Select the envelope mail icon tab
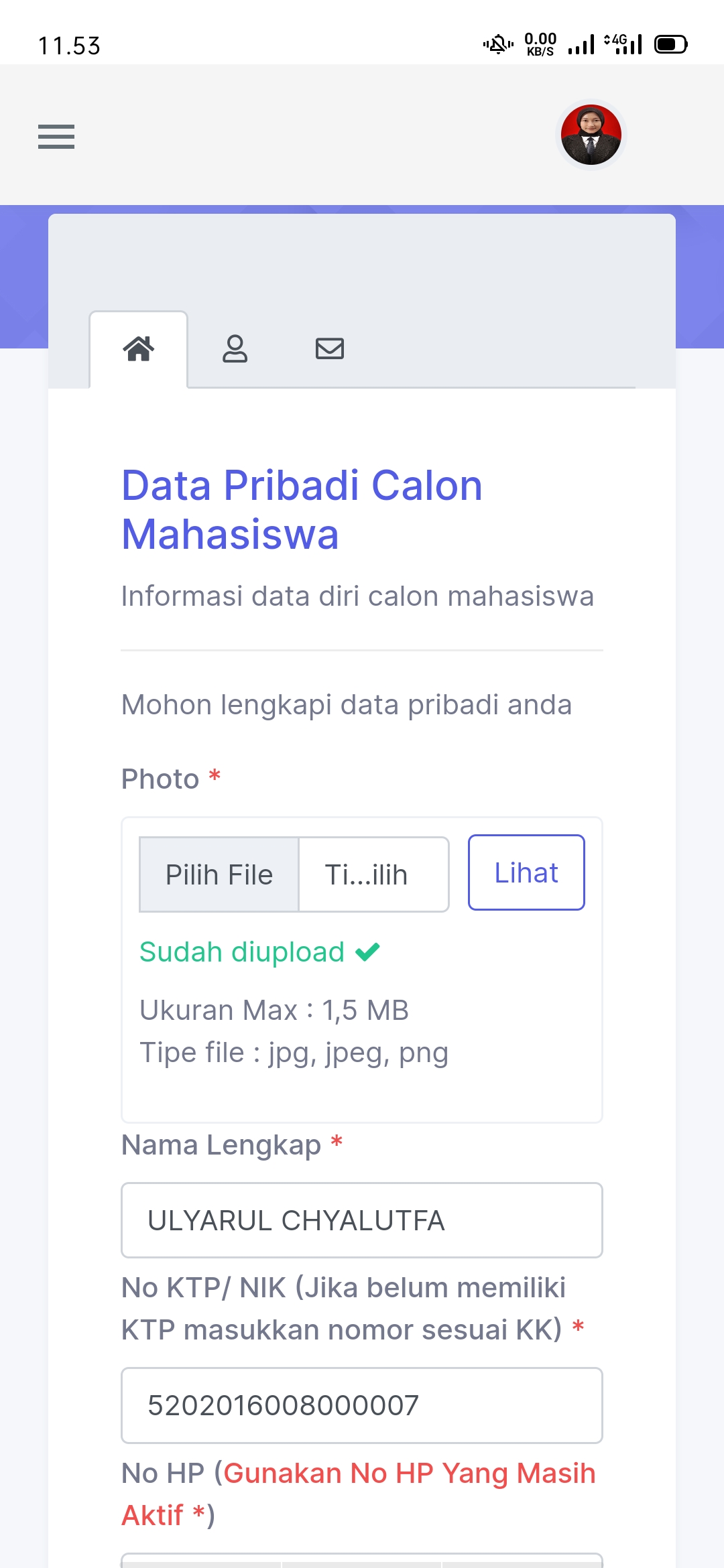This screenshot has height=1568, width=724. (x=330, y=349)
